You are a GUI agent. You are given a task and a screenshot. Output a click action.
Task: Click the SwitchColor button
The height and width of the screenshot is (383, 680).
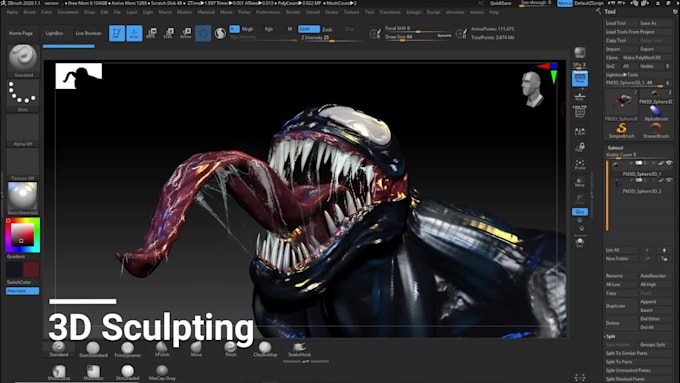(x=19, y=282)
